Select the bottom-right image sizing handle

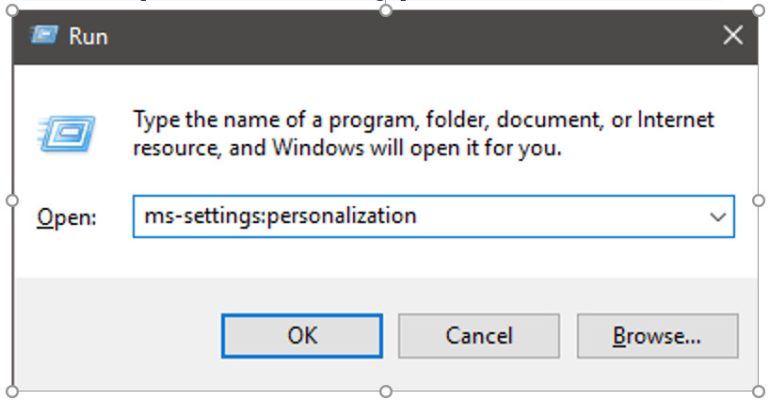tap(758, 391)
